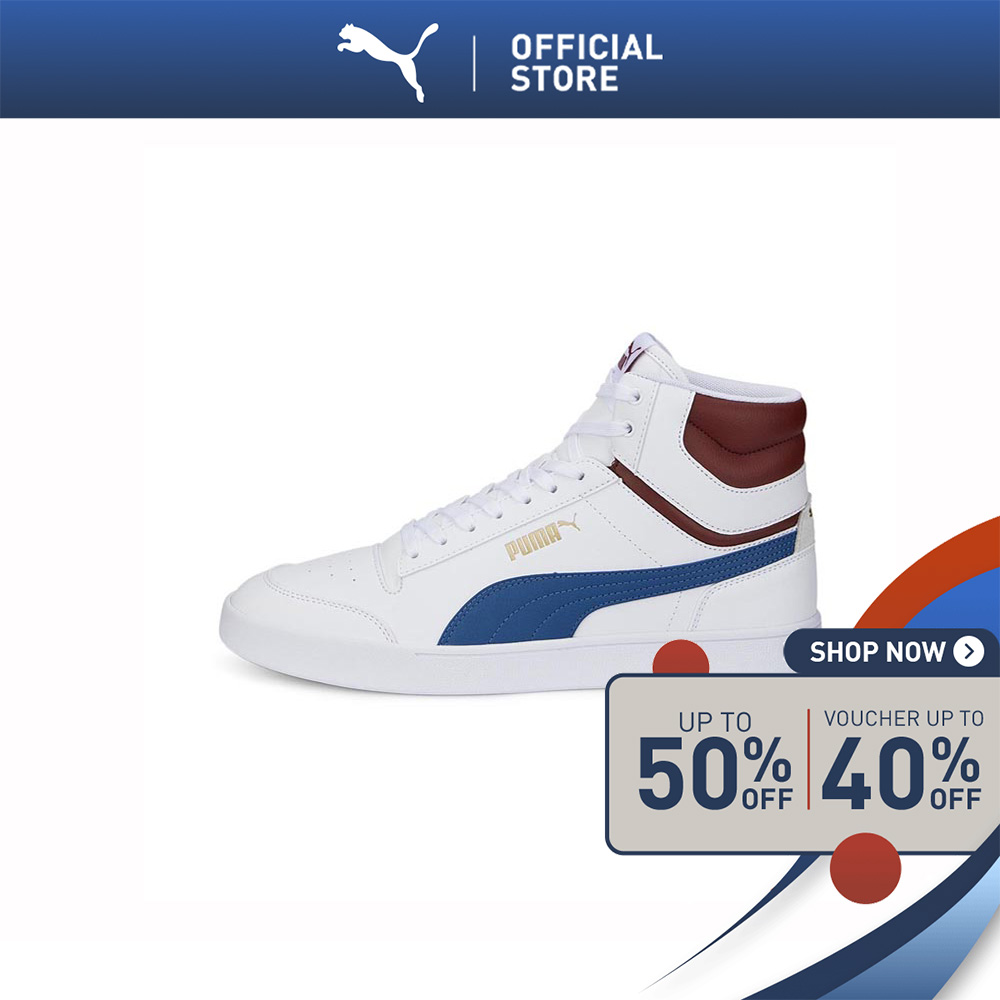This screenshot has height=1000, width=1000.
Task: Click the red divider line in the voucher box
Action: tap(808, 759)
